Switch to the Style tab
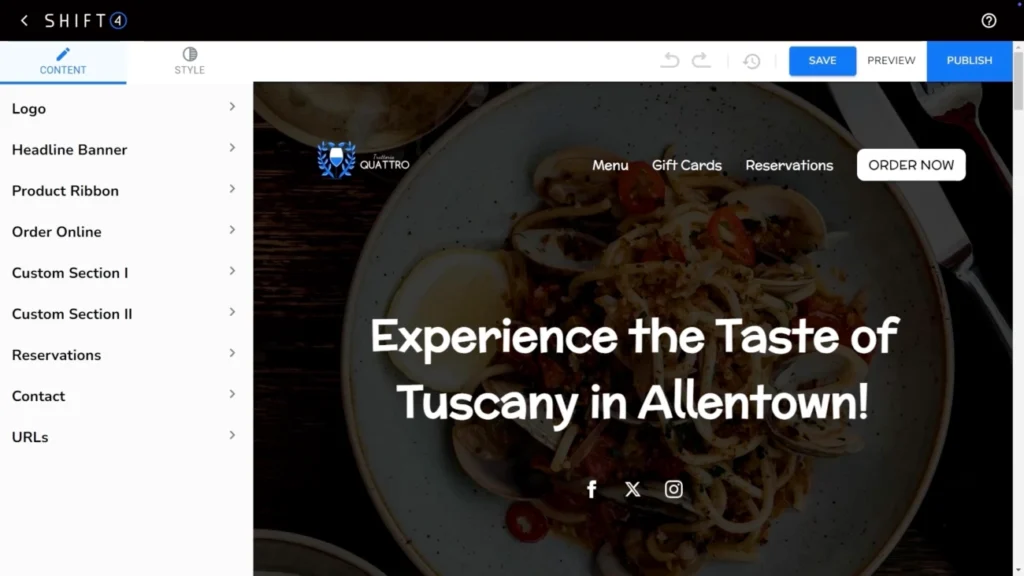This screenshot has width=1024, height=576. coord(189,61)
